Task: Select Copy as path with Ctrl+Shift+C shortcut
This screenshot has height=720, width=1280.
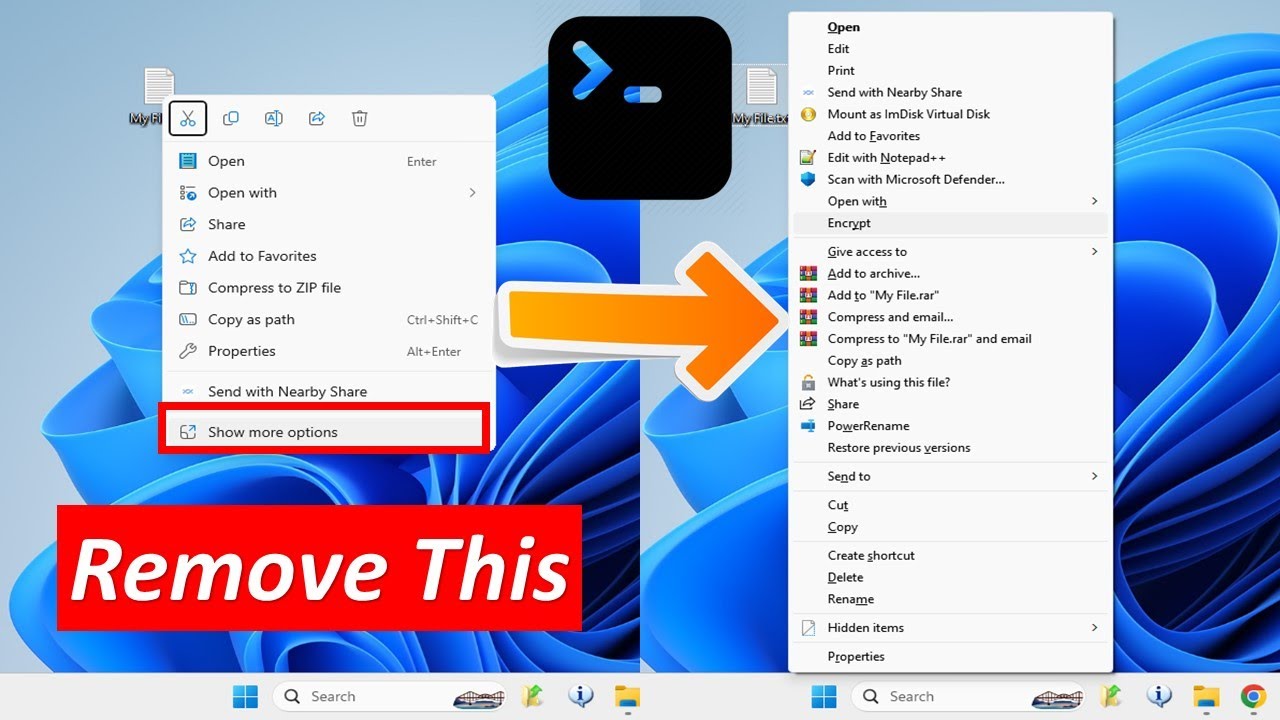Action: pyautogui.click(x=329, y=320)
